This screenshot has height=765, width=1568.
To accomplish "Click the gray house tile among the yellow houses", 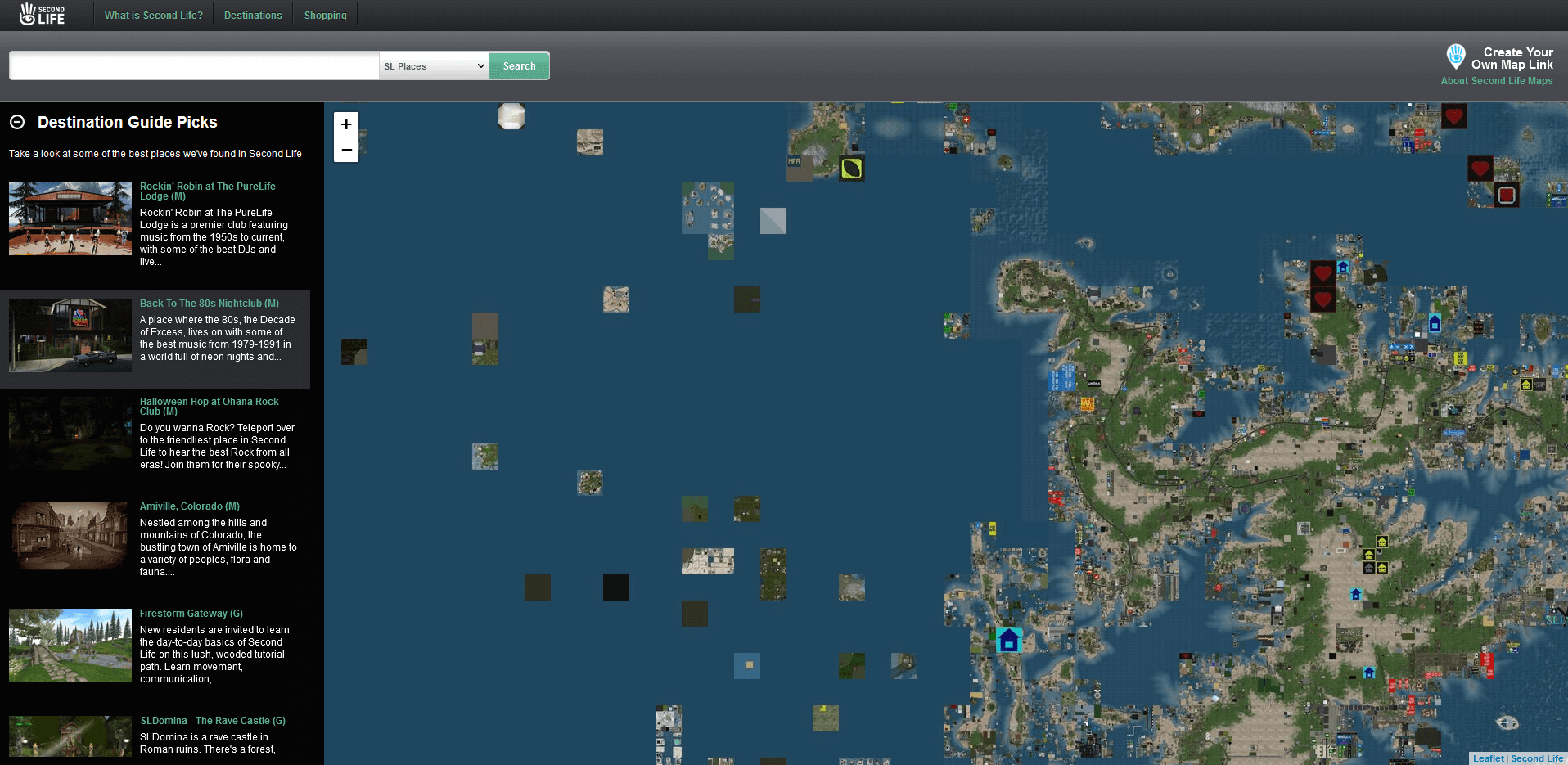I will 1369,568.
